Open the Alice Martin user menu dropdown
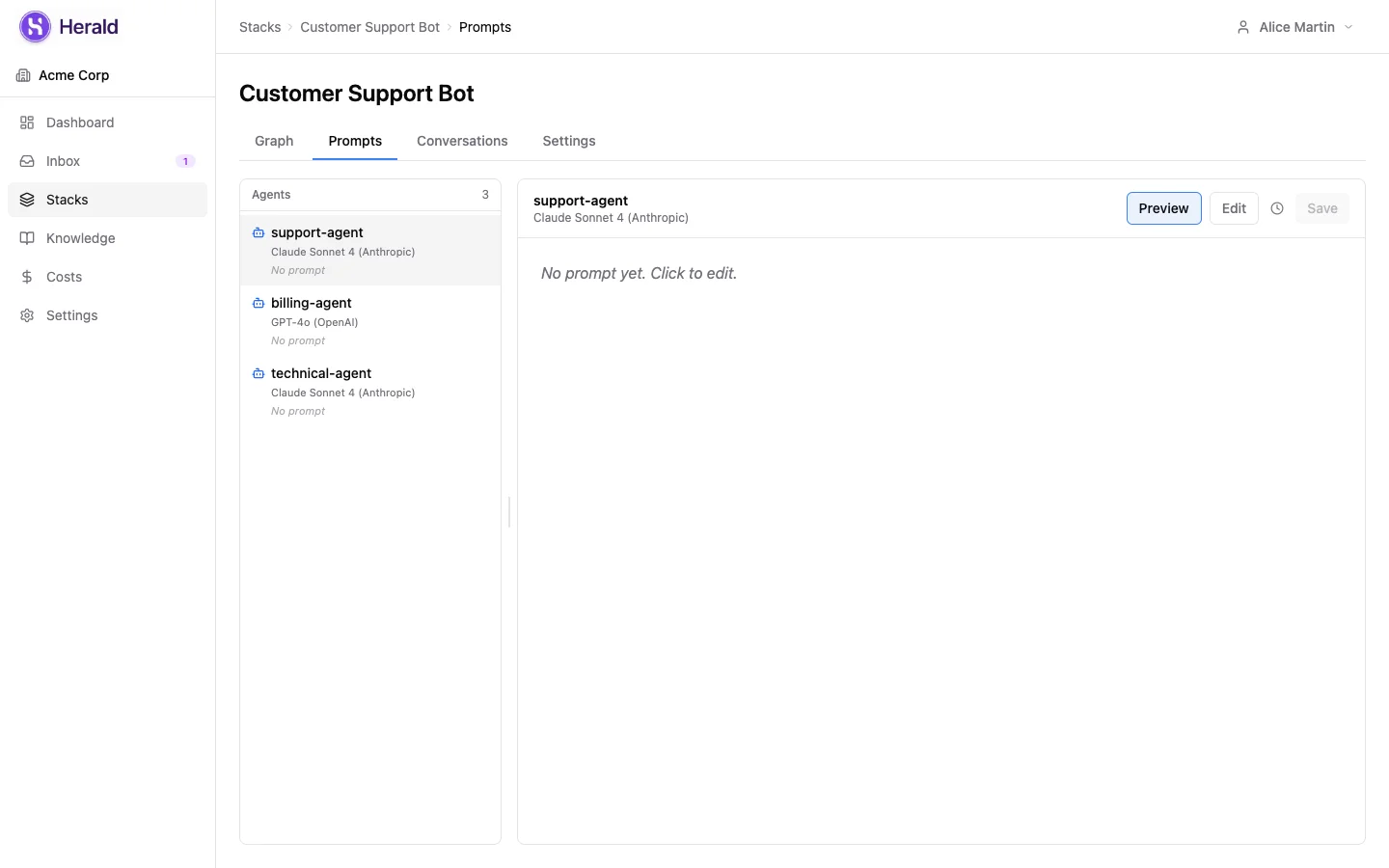 pos(1295,27)
